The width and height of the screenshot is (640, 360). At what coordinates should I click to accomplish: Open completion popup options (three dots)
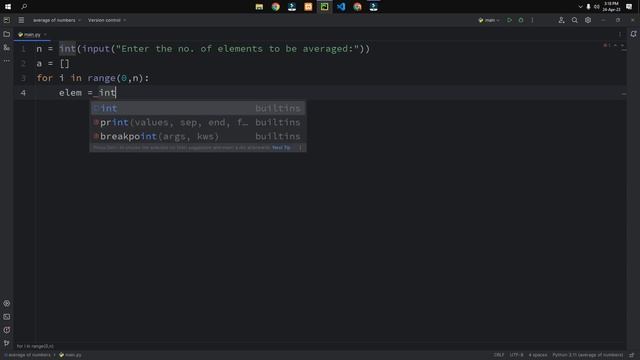300,147
